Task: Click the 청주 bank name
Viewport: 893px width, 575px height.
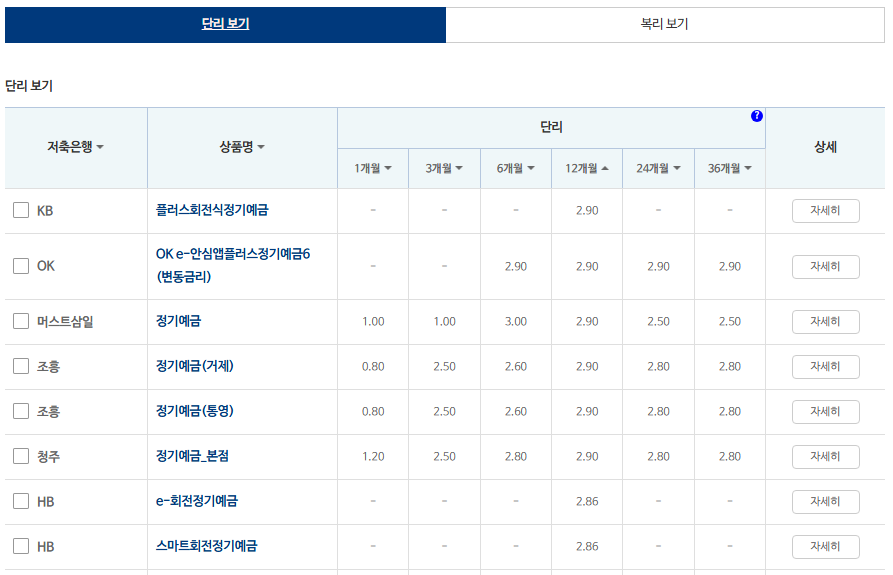Action: coord(48,457)
